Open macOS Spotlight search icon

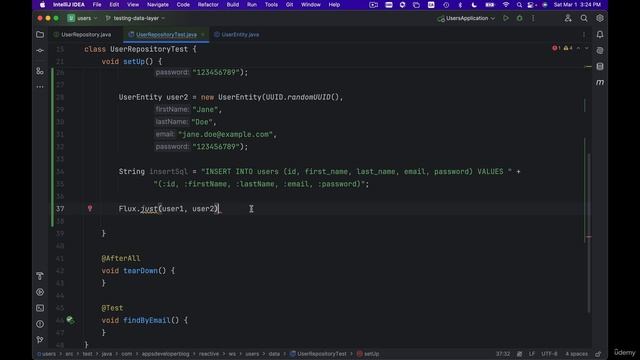[519, 4]
